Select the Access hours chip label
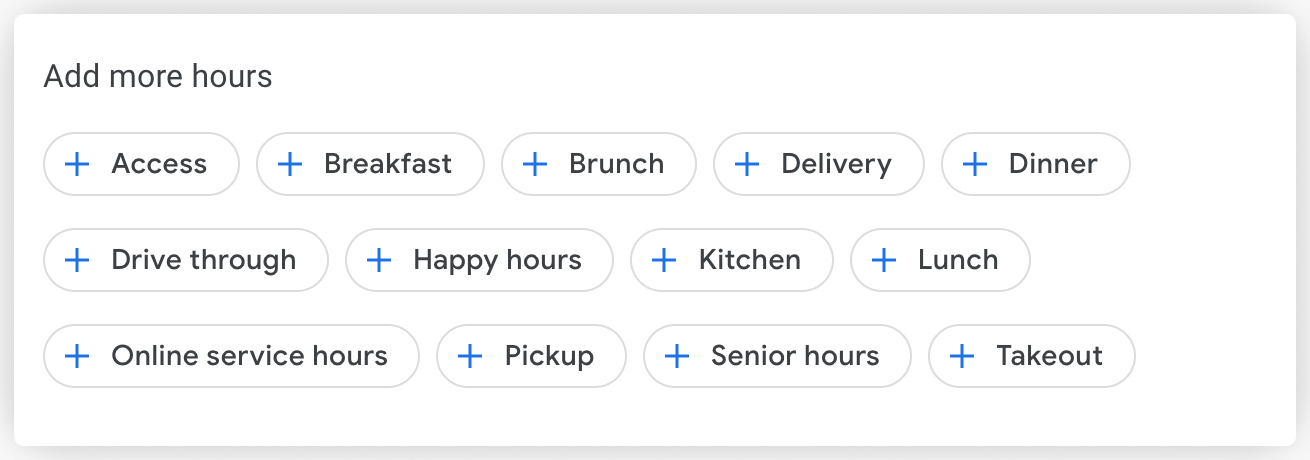The width and height of the screenshot is (1310, 460). pyautogui.click(x=159, y=164)
